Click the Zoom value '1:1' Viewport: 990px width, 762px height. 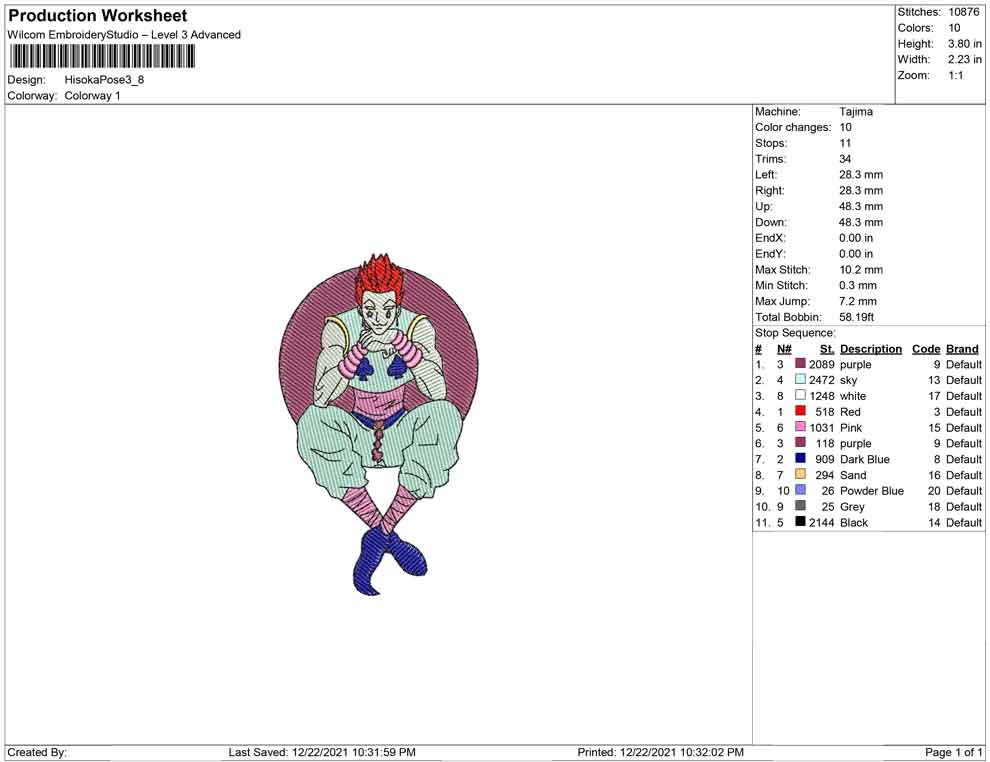[956, 75]
